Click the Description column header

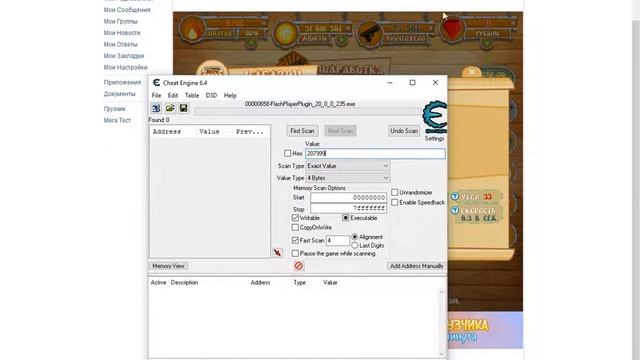click(x=184, y=282)
